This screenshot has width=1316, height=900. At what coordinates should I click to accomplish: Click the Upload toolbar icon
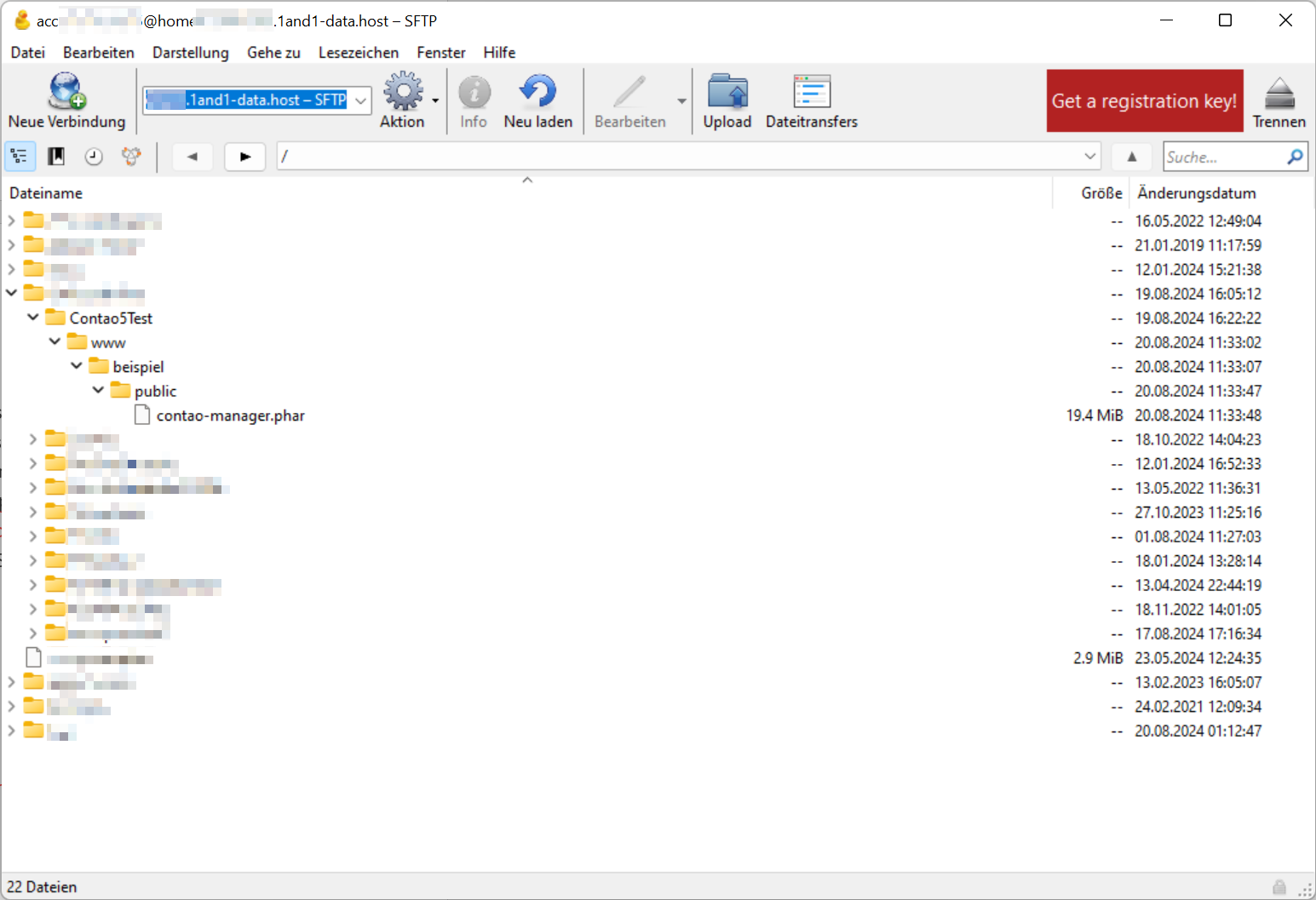point(727,92)
